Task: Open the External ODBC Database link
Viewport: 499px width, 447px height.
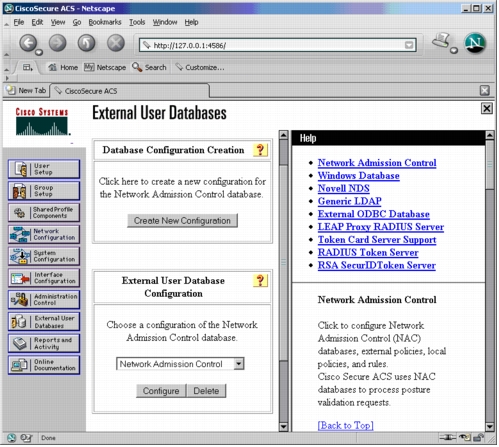Action: (374, 214)
